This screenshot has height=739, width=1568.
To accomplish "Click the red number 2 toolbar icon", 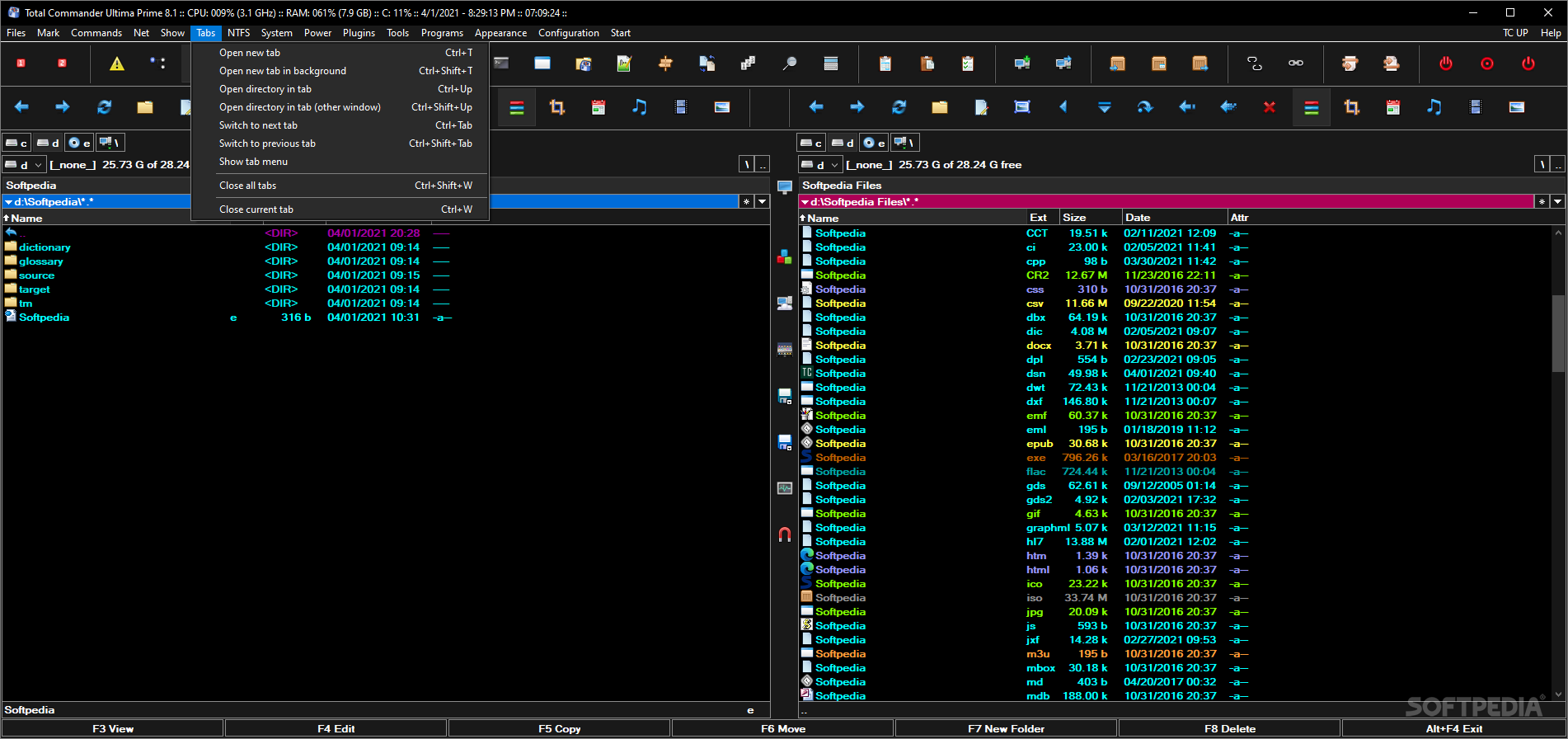I will [x=62, y=64].
